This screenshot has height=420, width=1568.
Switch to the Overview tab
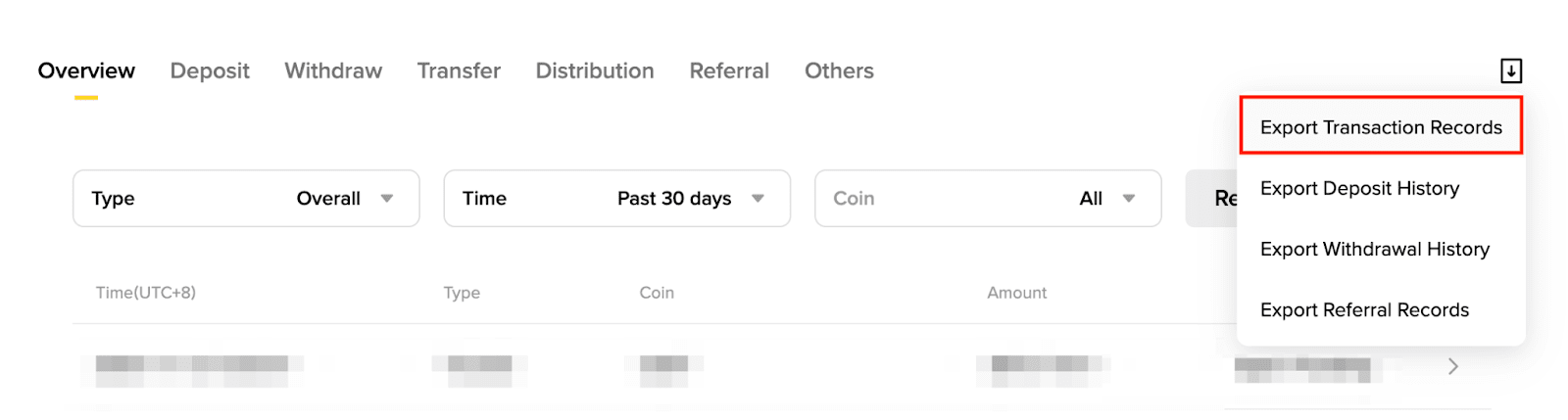[86, 70]
